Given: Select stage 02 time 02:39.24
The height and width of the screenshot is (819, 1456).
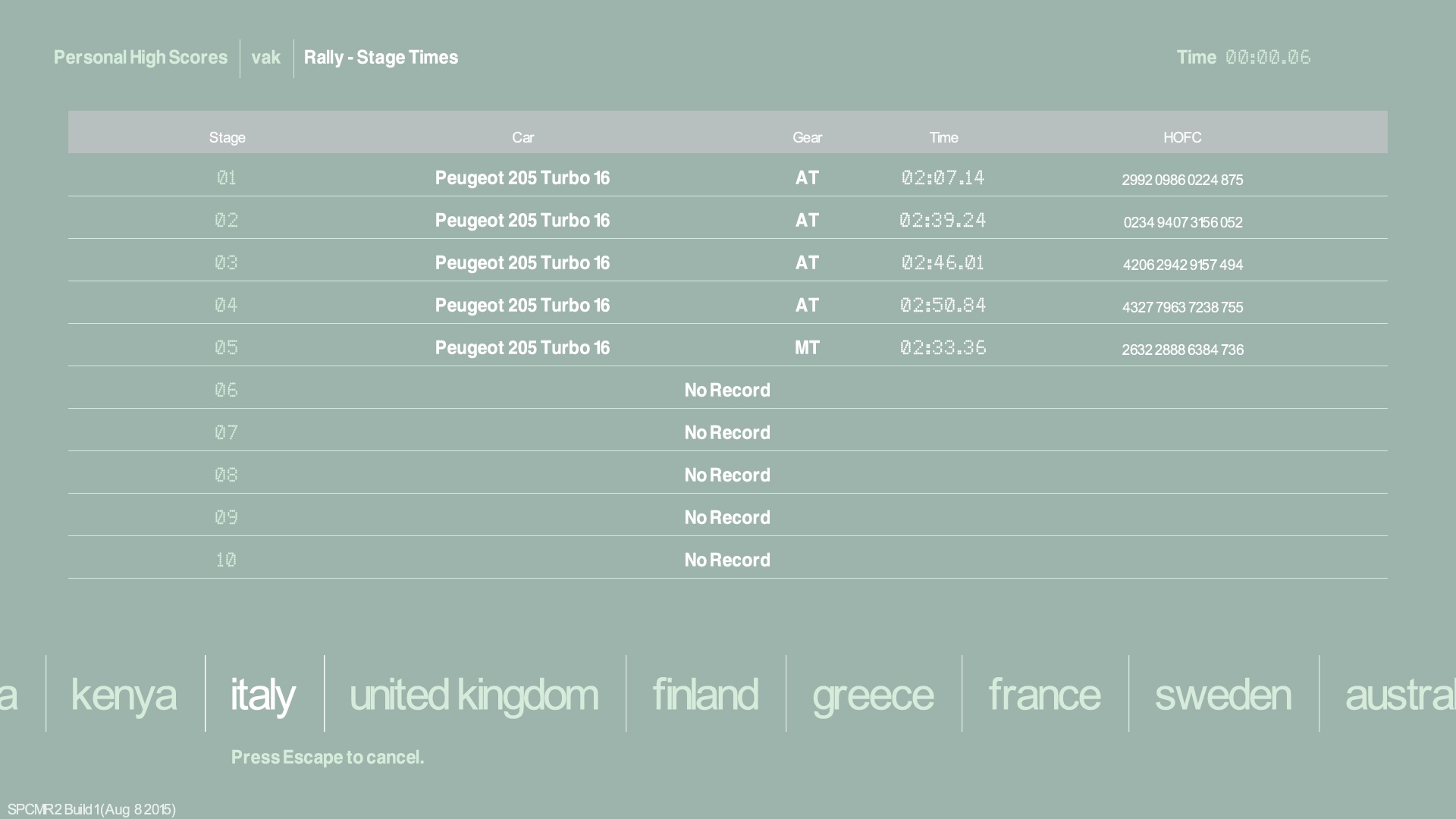Looking at the screenshot, I should tap(943, 221).
